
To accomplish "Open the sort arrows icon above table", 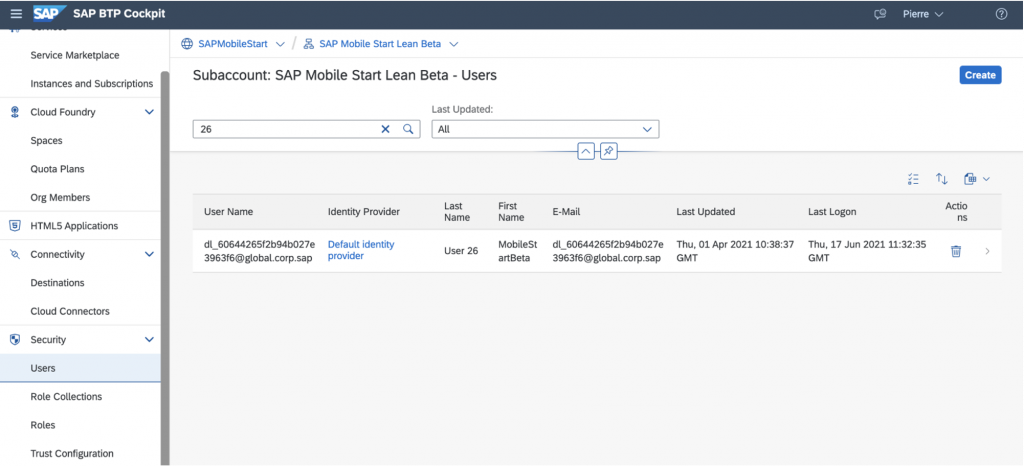I will (942, 178).
